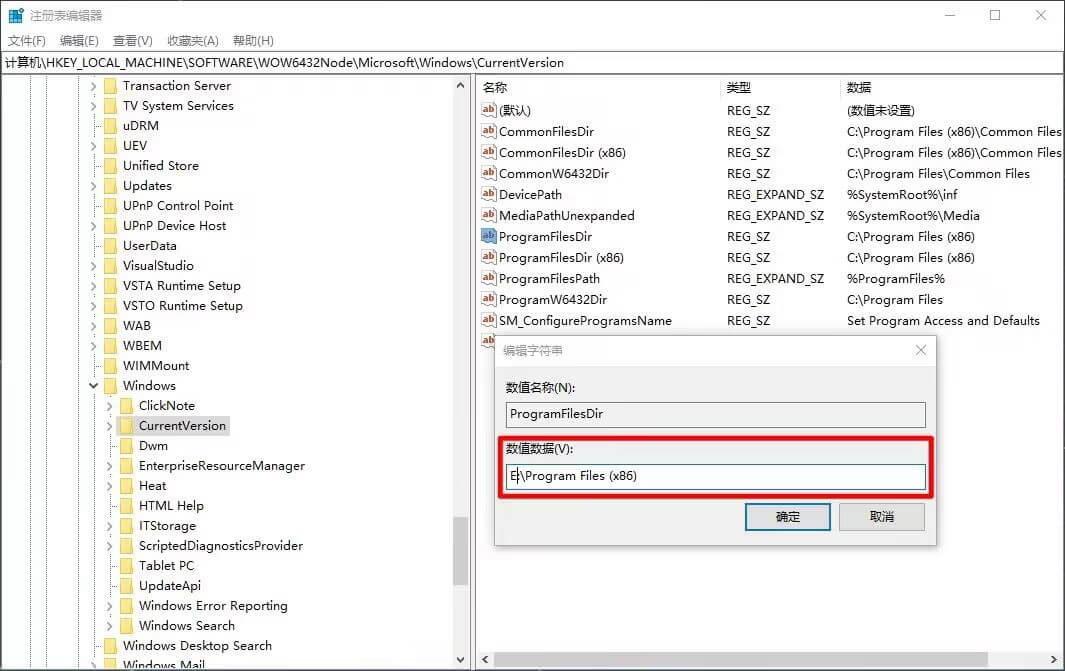Click the 数值数据 input field
The height and width of the screenshot is (671, 1065).
716,477
